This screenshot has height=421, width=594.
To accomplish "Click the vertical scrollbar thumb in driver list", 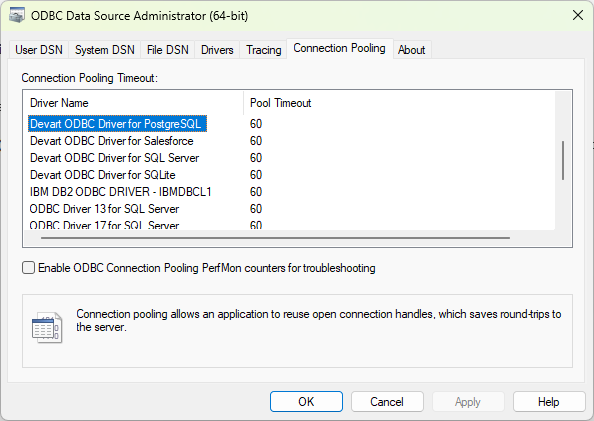I will [x=563, y=160].
